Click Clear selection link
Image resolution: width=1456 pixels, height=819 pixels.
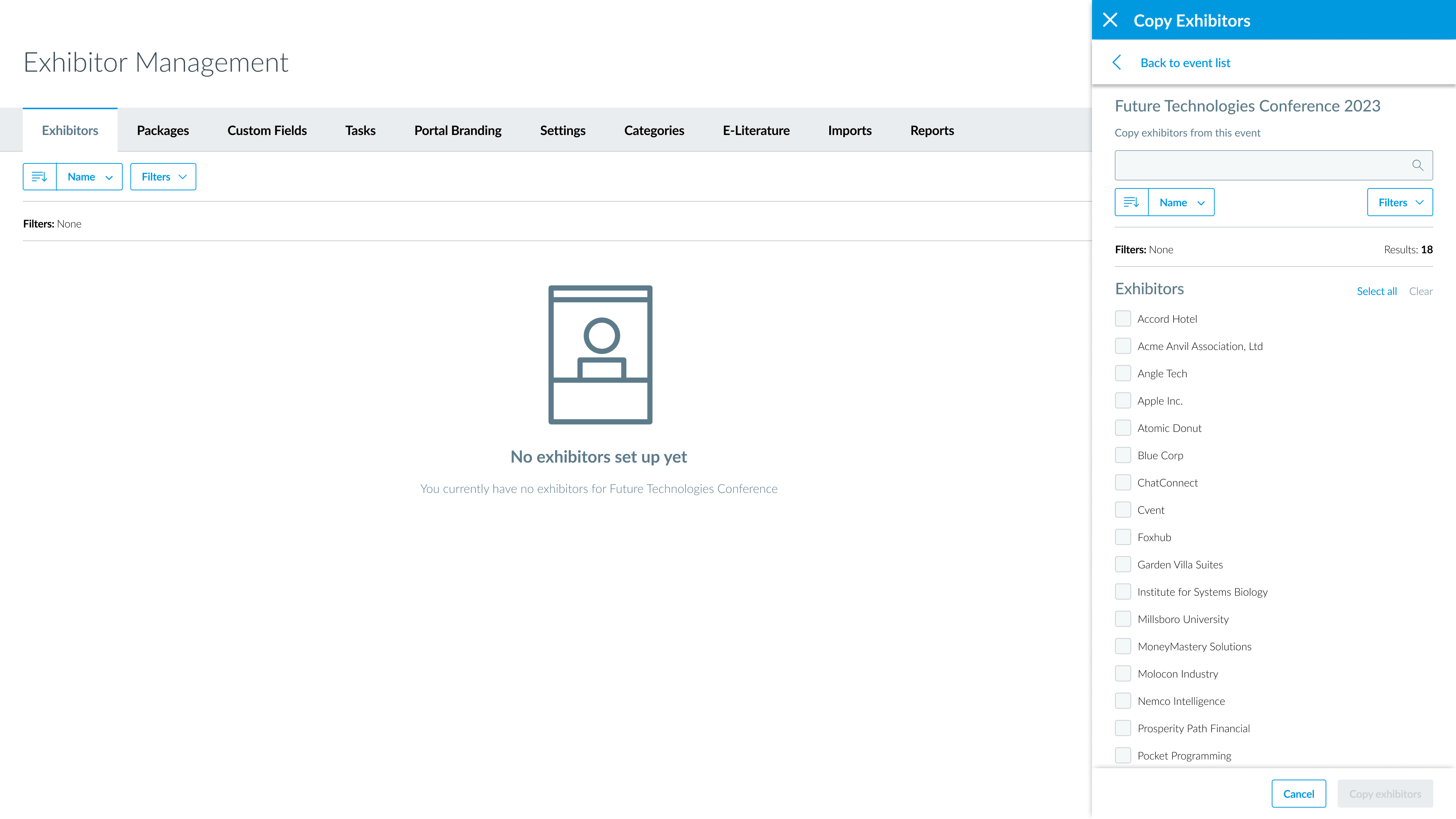(x=1421, y=291)
